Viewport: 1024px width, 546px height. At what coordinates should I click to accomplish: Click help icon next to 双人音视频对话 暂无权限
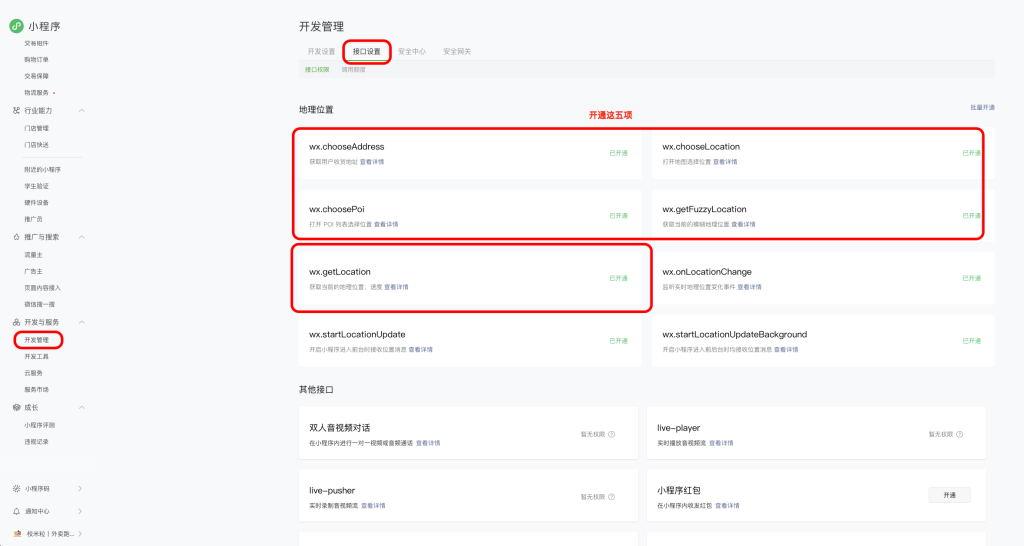pyautogui.click(x=611, y=434)
